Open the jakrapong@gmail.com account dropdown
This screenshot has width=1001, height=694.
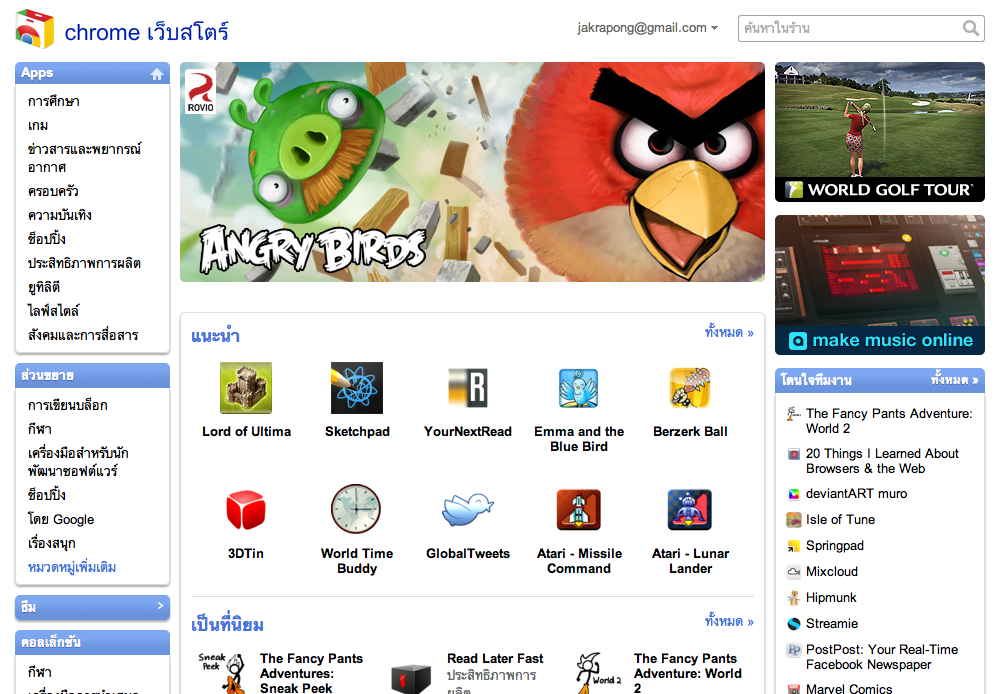(x=647, y=28)
